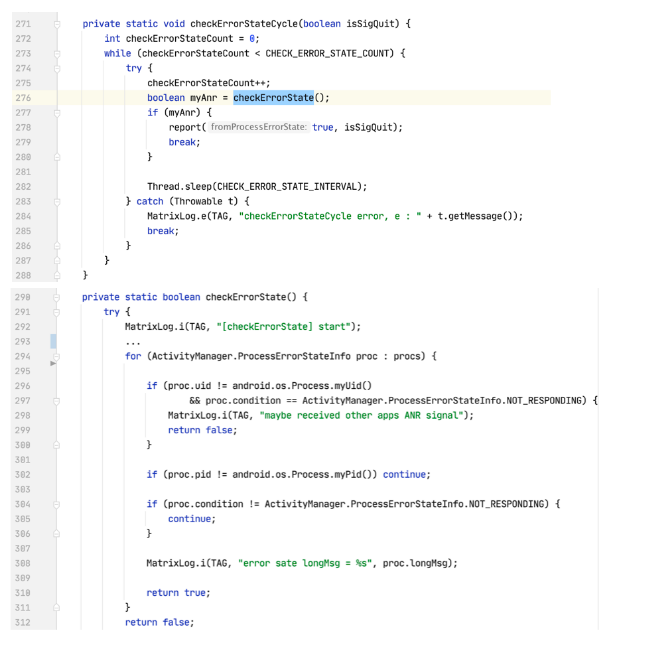Click proc.condition on line 297
This screenshot has width=658, height=650.
243,401
